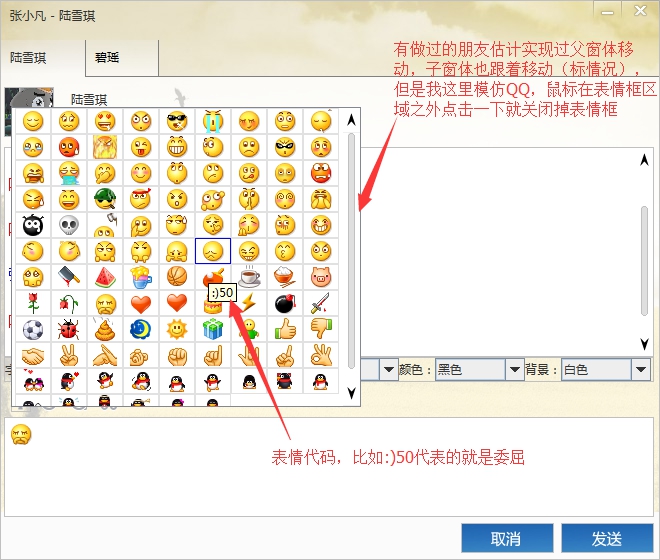
Task: Insert the soldier helmet emoji
Action: click(x=105, y=199)
